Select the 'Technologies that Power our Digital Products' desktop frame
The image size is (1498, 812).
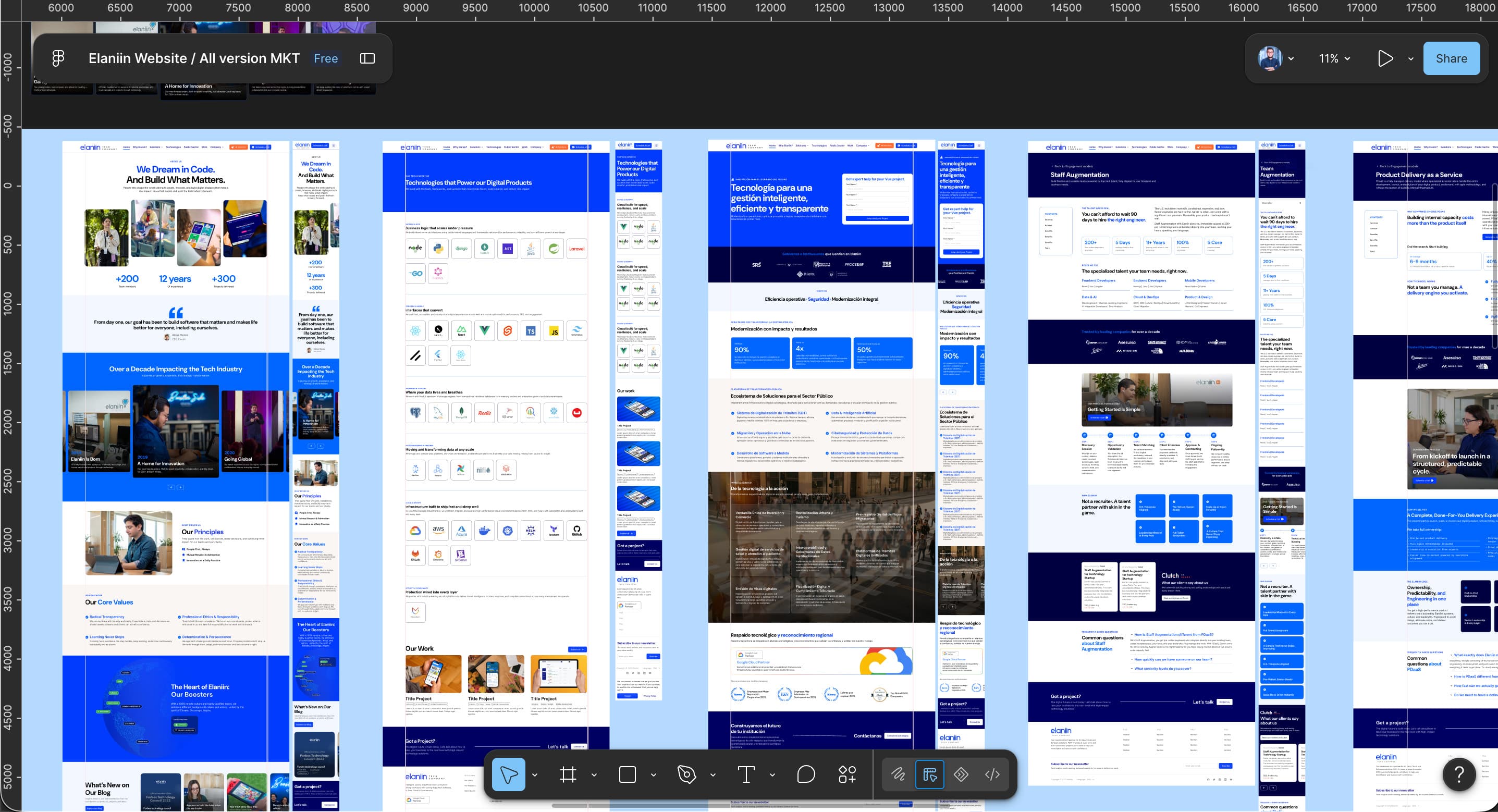point(496,477)
